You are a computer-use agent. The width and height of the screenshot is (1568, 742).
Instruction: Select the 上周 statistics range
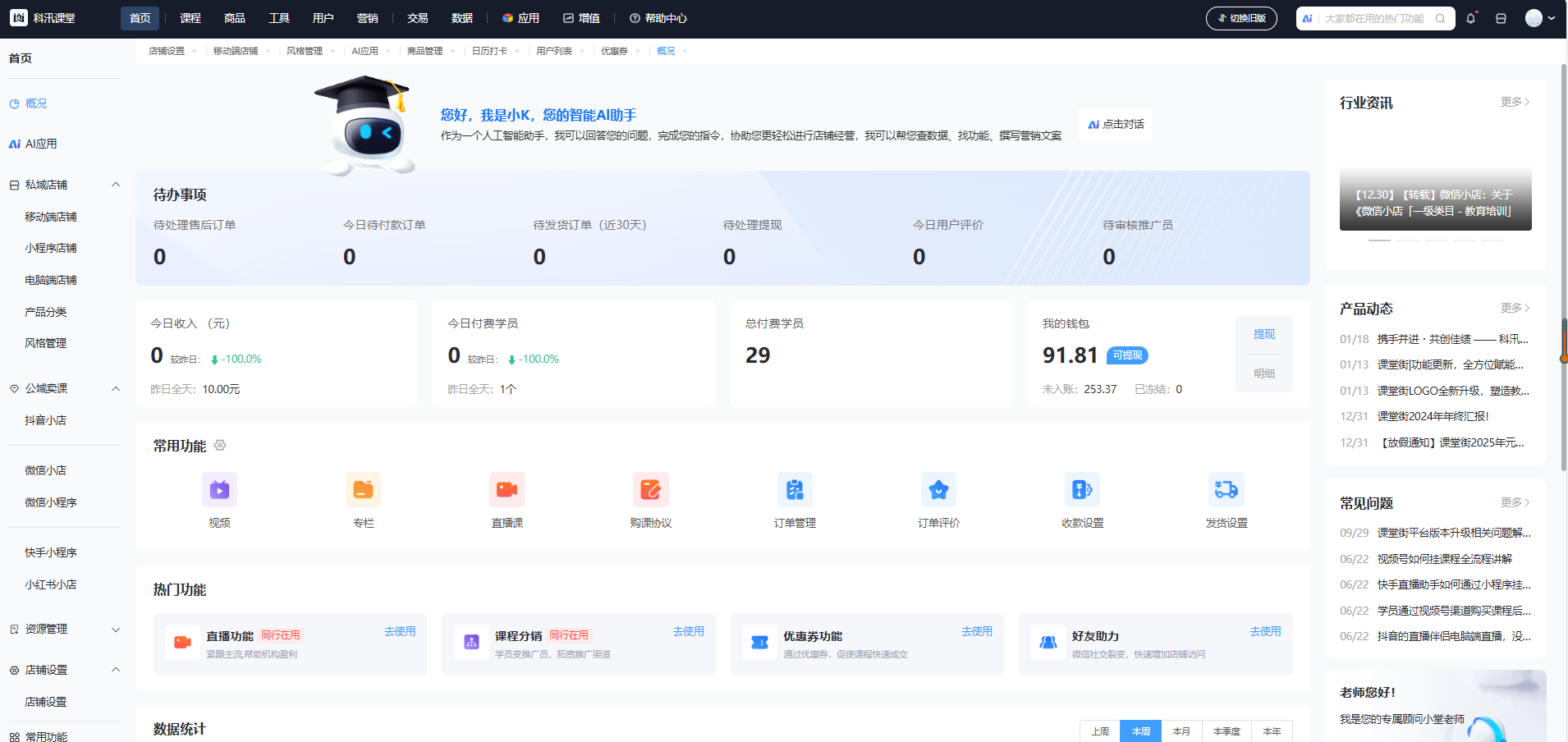pos(1100,731)
